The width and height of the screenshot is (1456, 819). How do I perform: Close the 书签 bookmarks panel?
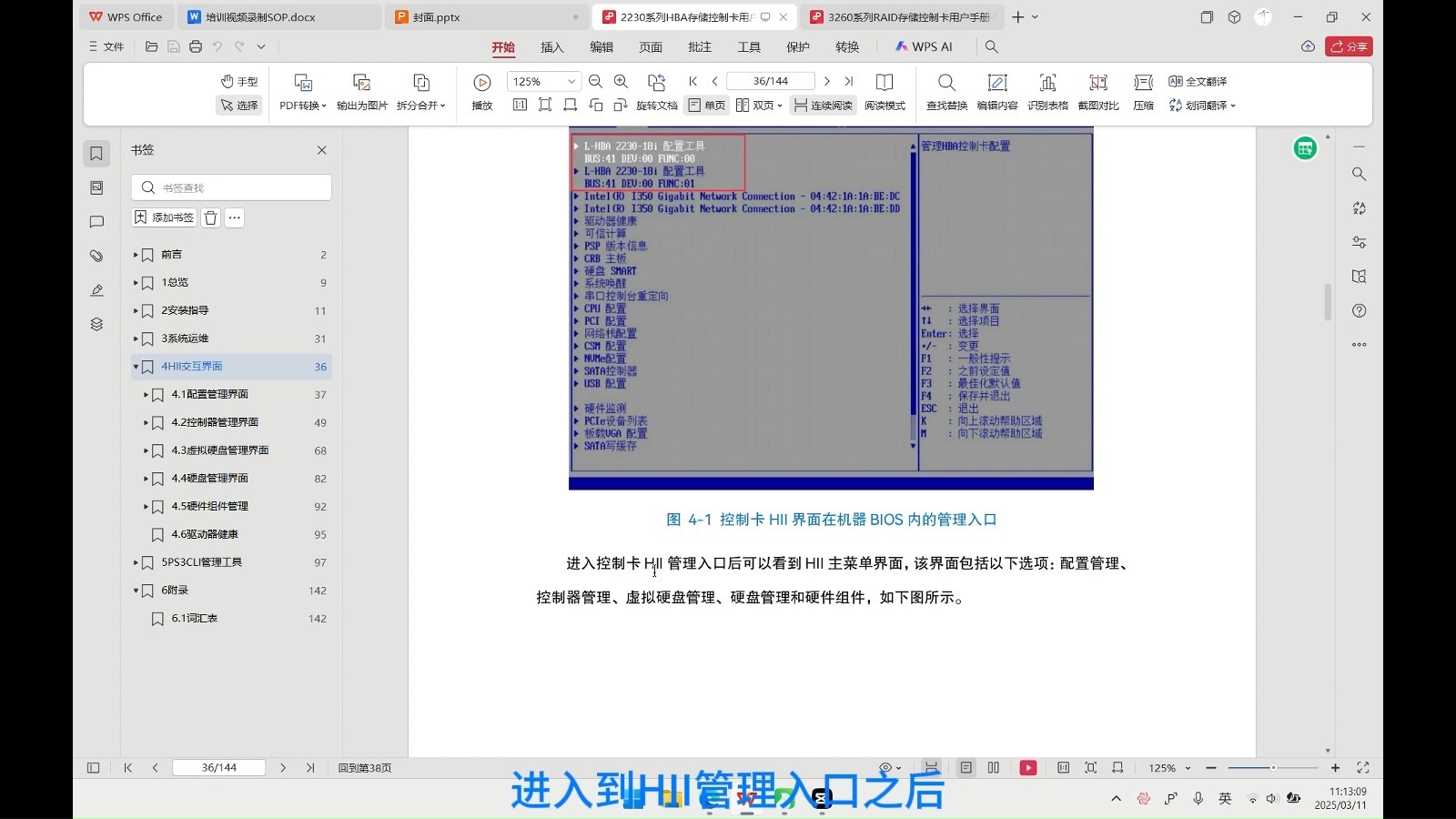(x=321, y=150)
